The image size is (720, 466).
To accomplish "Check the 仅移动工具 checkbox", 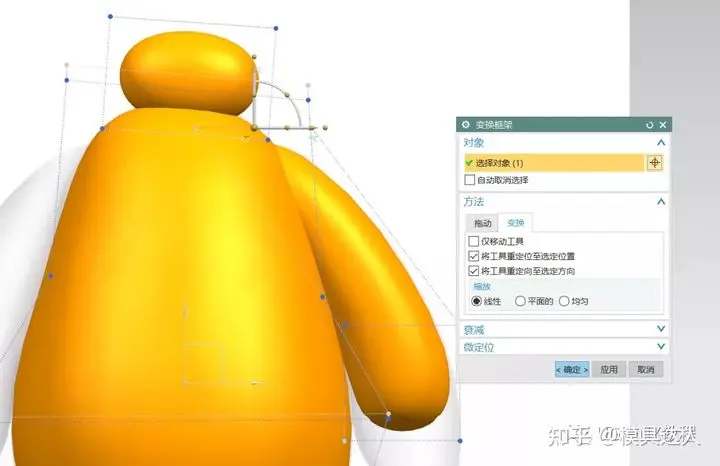I will (x=474, y=241).
